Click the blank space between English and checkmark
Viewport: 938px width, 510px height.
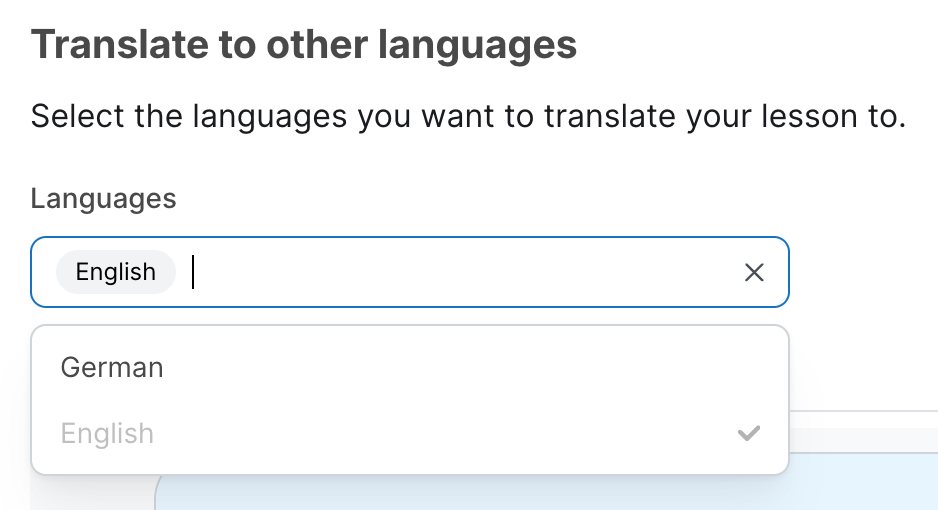point(440,434)
